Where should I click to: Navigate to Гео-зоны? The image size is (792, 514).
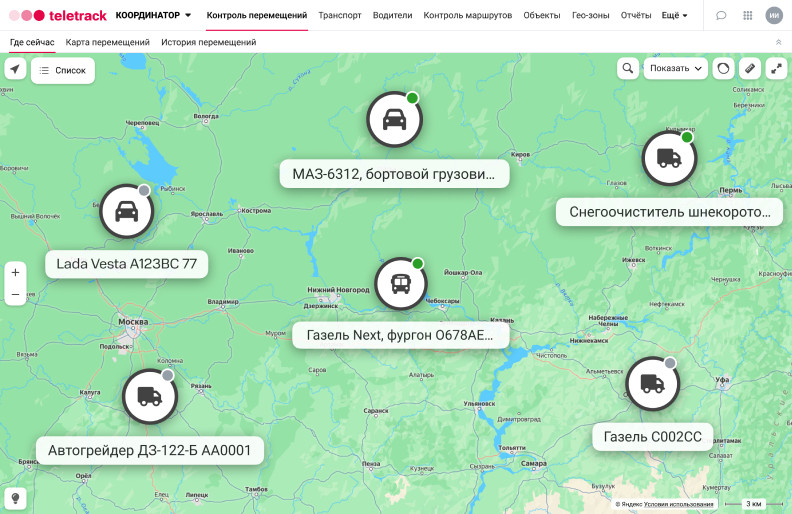590,15
